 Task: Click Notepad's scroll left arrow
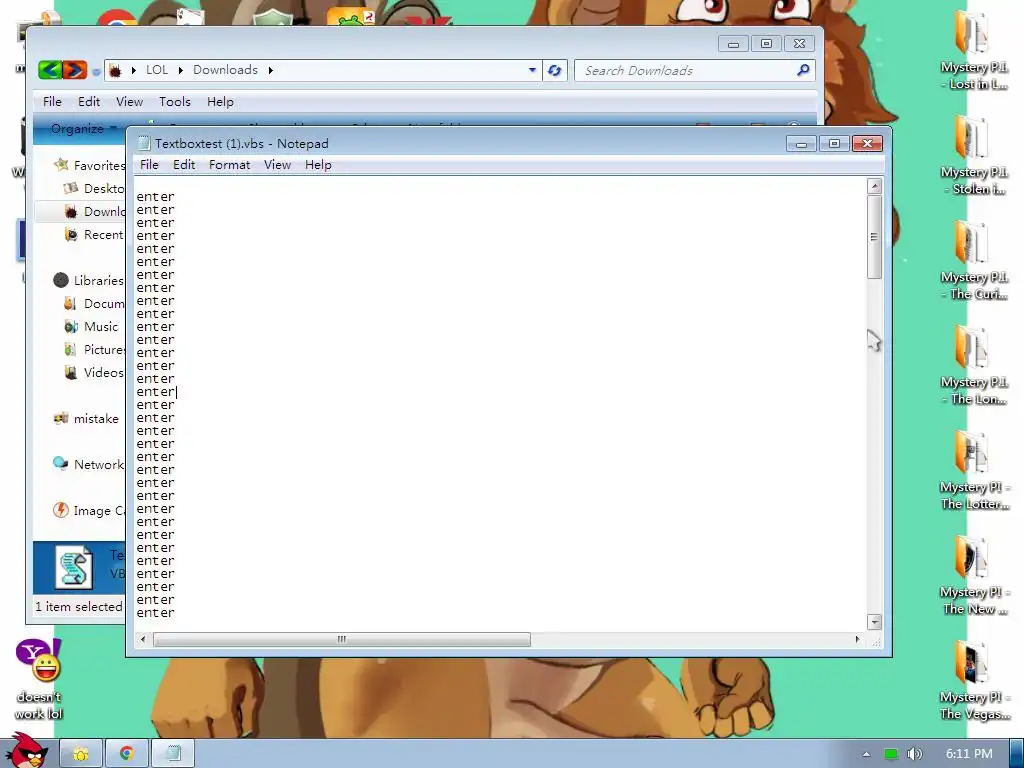point(143,639)
